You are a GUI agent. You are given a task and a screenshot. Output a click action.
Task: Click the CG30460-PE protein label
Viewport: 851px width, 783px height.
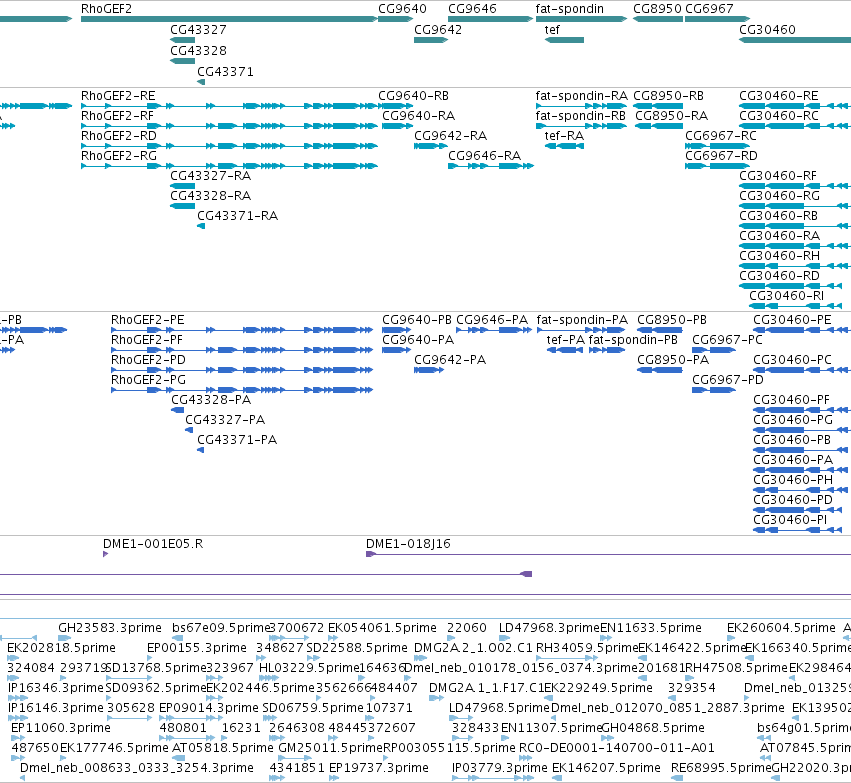[792, 320]
